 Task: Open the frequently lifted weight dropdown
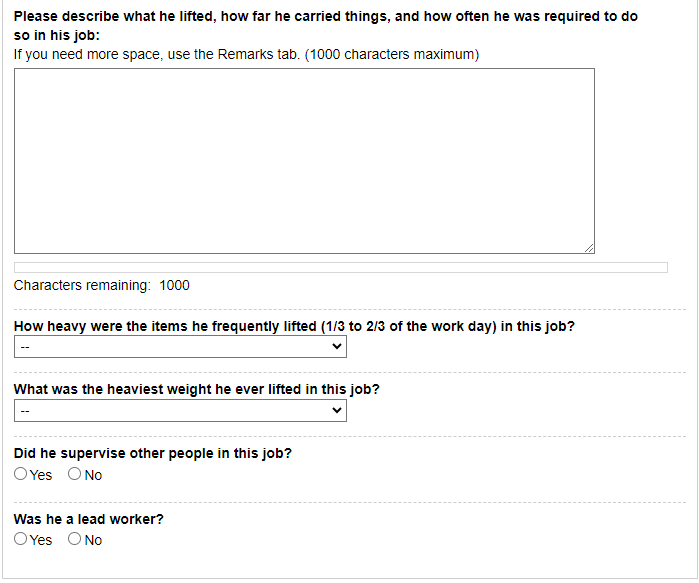180,347
